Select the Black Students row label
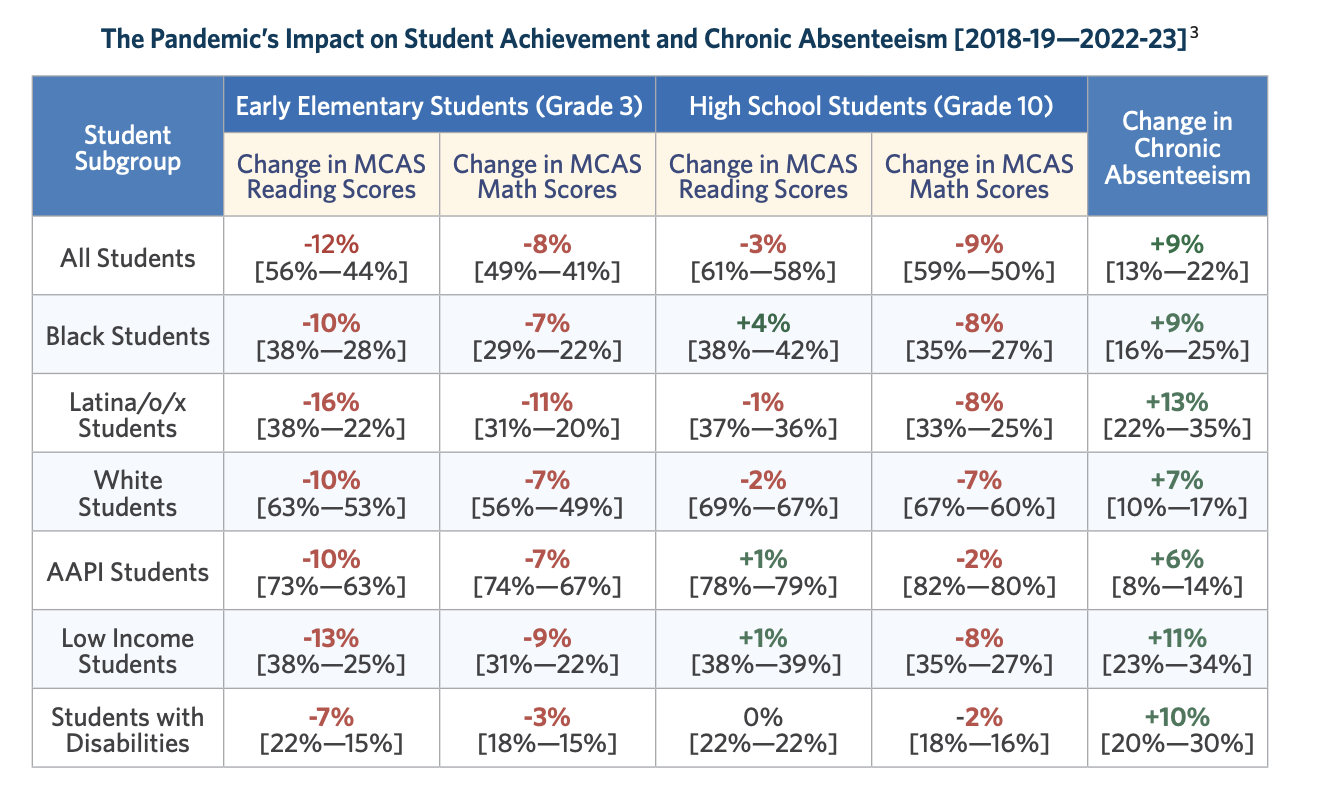Image resolution: width=1334 pixels, height=812 pixels. 128,335
